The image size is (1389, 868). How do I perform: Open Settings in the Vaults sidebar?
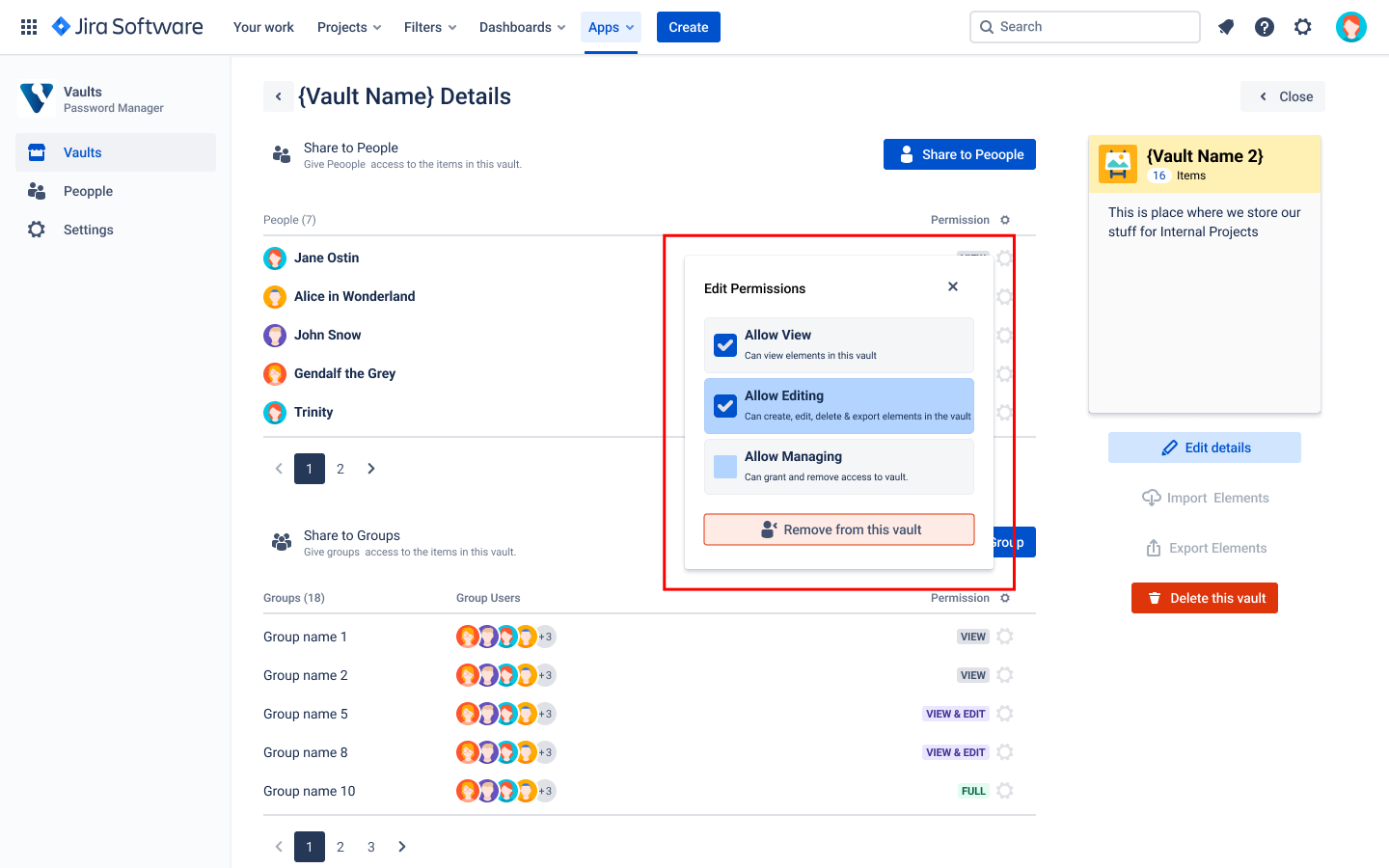pyautogui.click(x=88, y=230)
